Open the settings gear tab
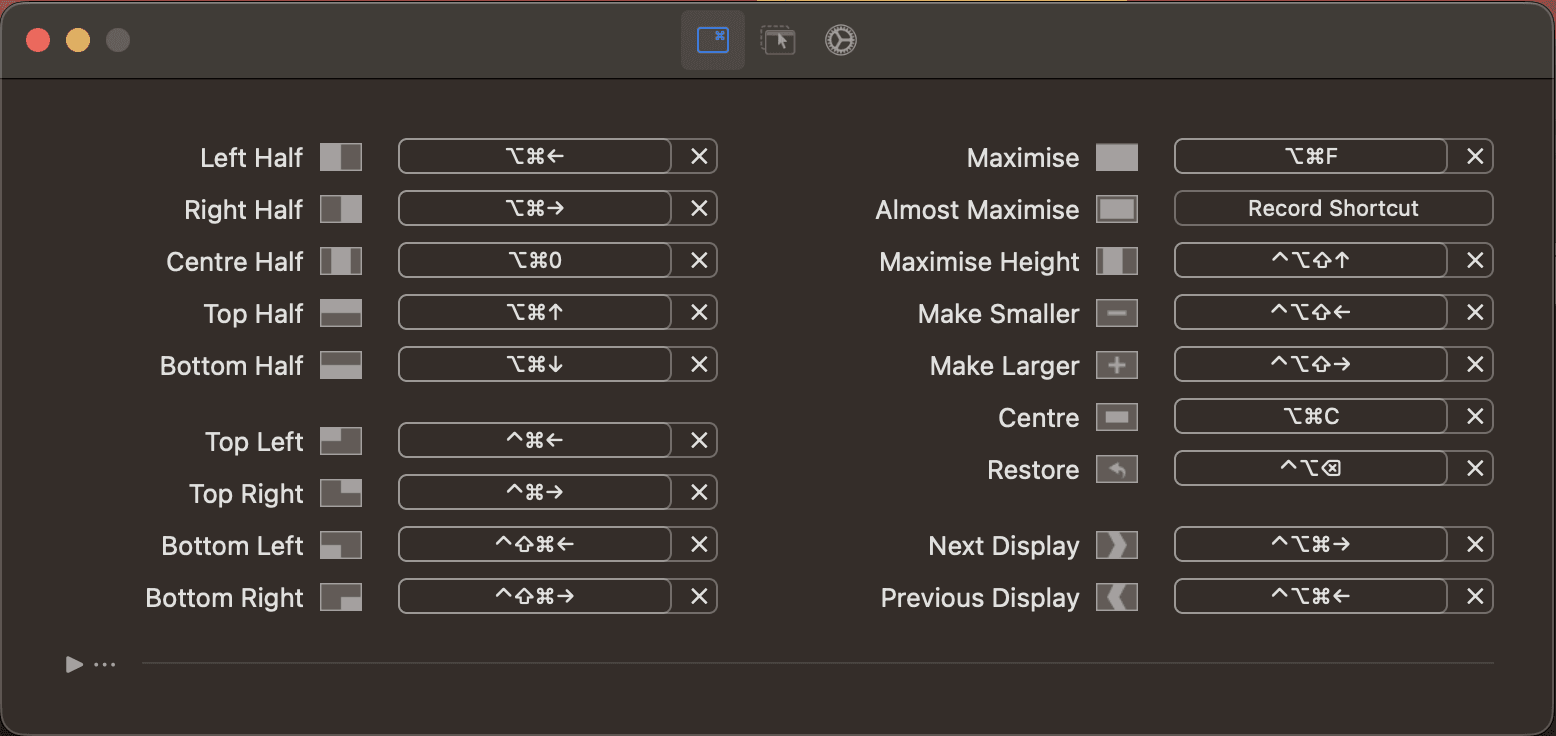This screenshot has width=1556, height=736. (840, 40)
